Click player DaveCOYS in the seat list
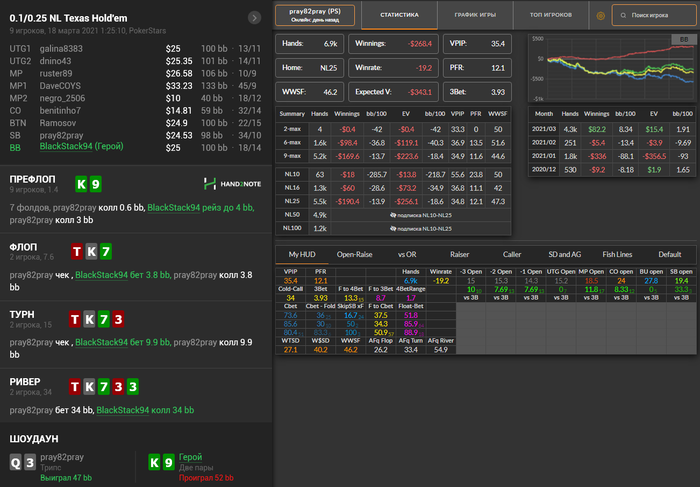 60,86
